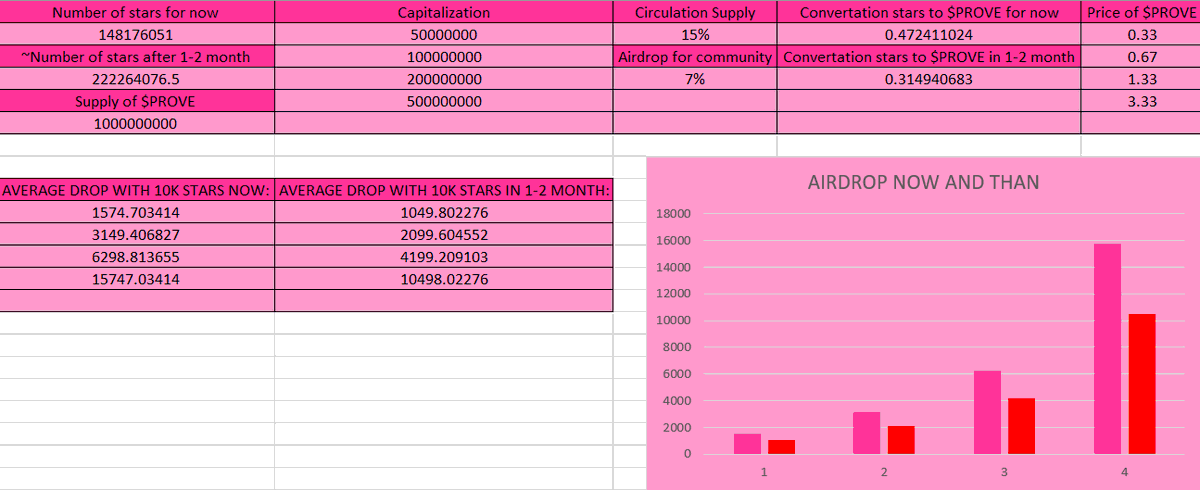This screenshot has width=1200, height=490.
Task: Click the conversion value 0.472411024
Action: click(929, 35)
